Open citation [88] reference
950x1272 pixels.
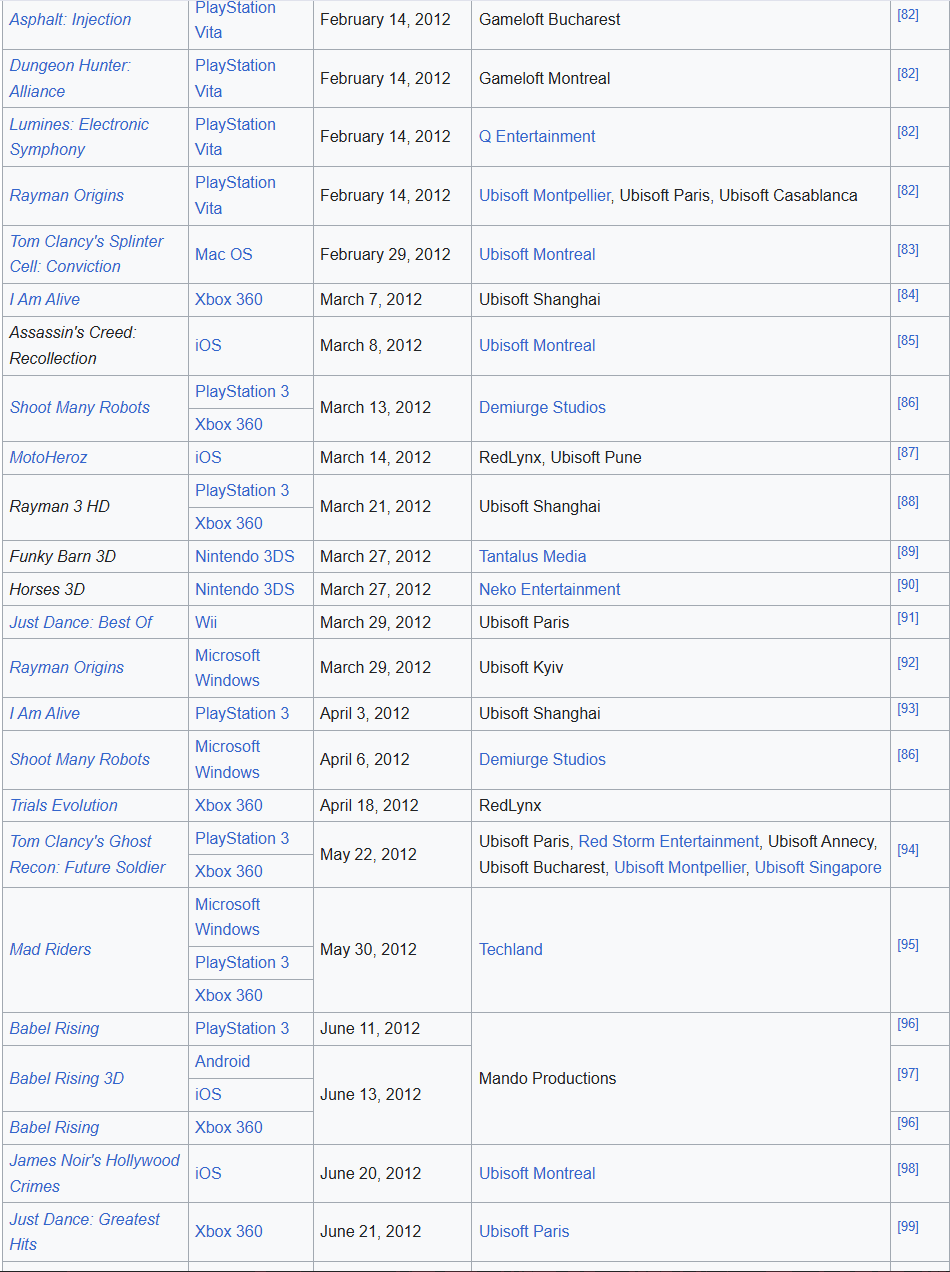(908, 501)
